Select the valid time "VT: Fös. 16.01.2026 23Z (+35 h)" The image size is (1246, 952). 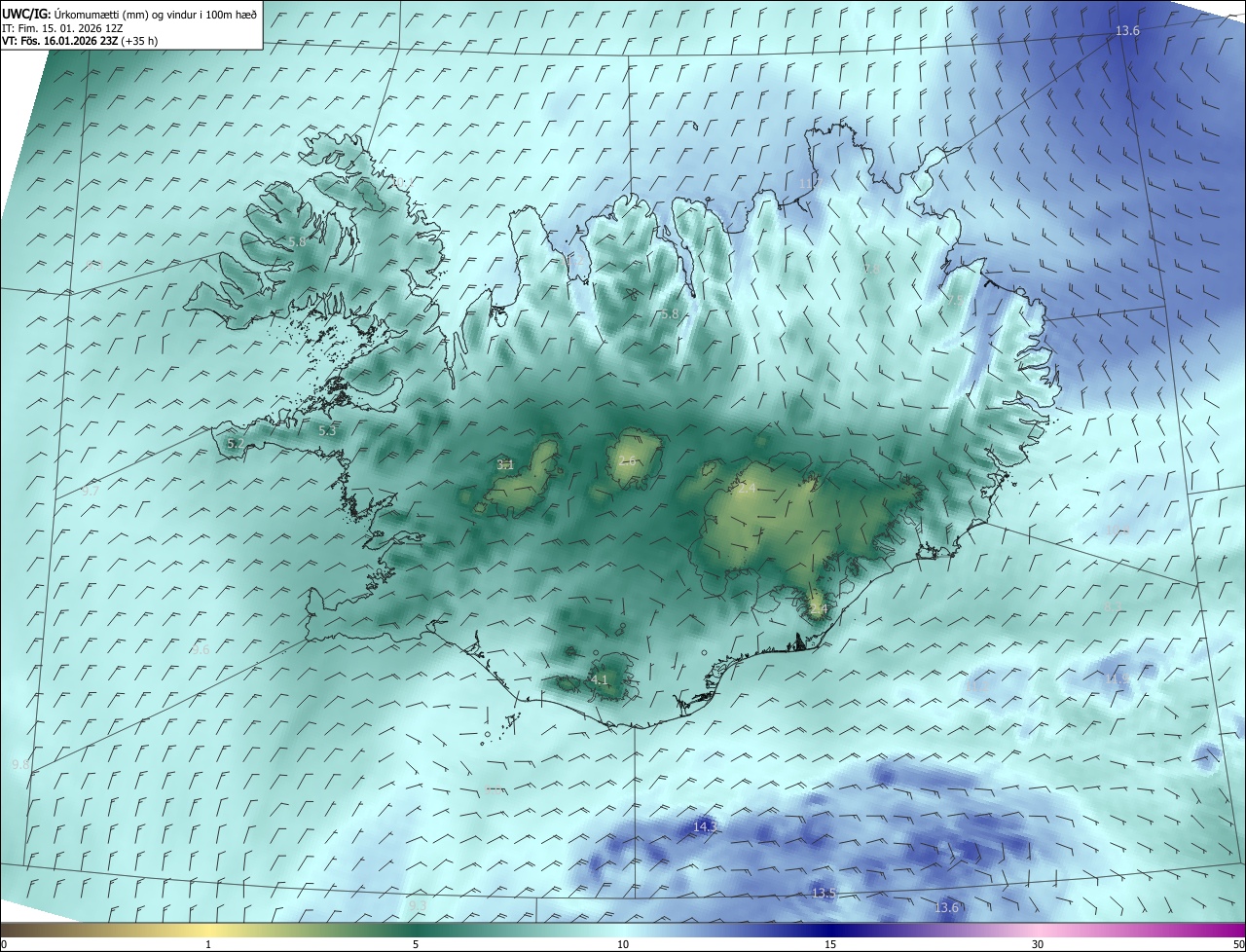point(80,41)
